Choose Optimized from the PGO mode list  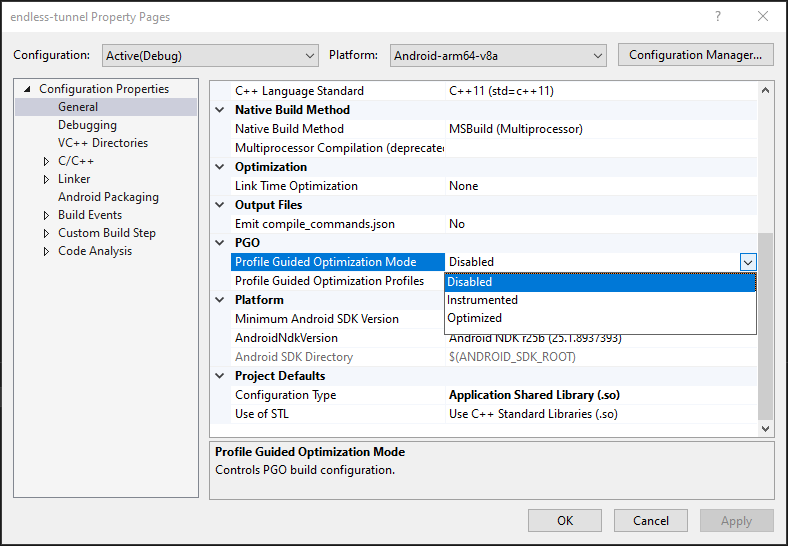(474, 318)
